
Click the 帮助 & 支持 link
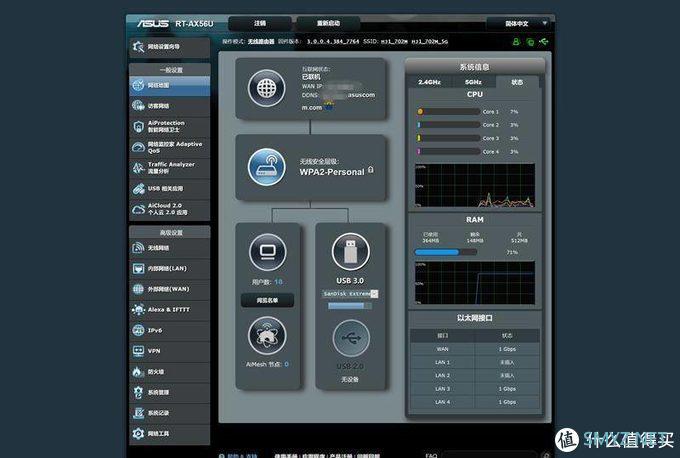(x=241, y=455)
